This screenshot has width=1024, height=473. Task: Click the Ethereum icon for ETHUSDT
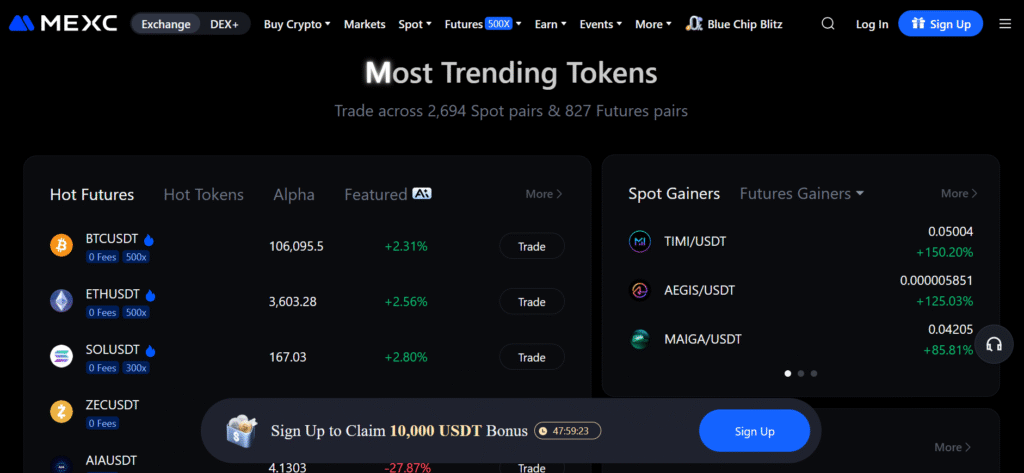pyautogui.click(x=62, y=301)
